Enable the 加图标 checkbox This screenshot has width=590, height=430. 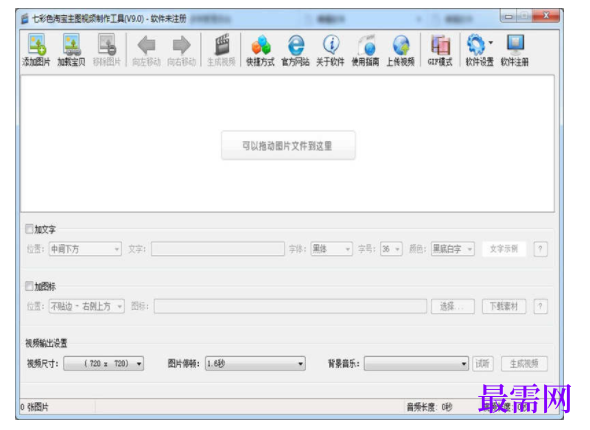point(29,286)
